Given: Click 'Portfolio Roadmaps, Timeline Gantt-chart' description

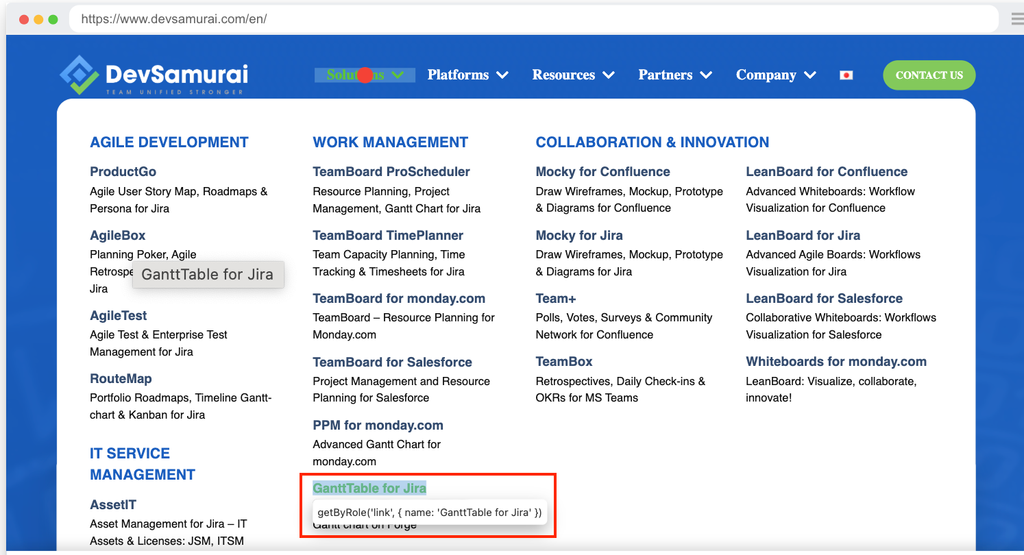Looking at the screenshot, I should 180,406.
